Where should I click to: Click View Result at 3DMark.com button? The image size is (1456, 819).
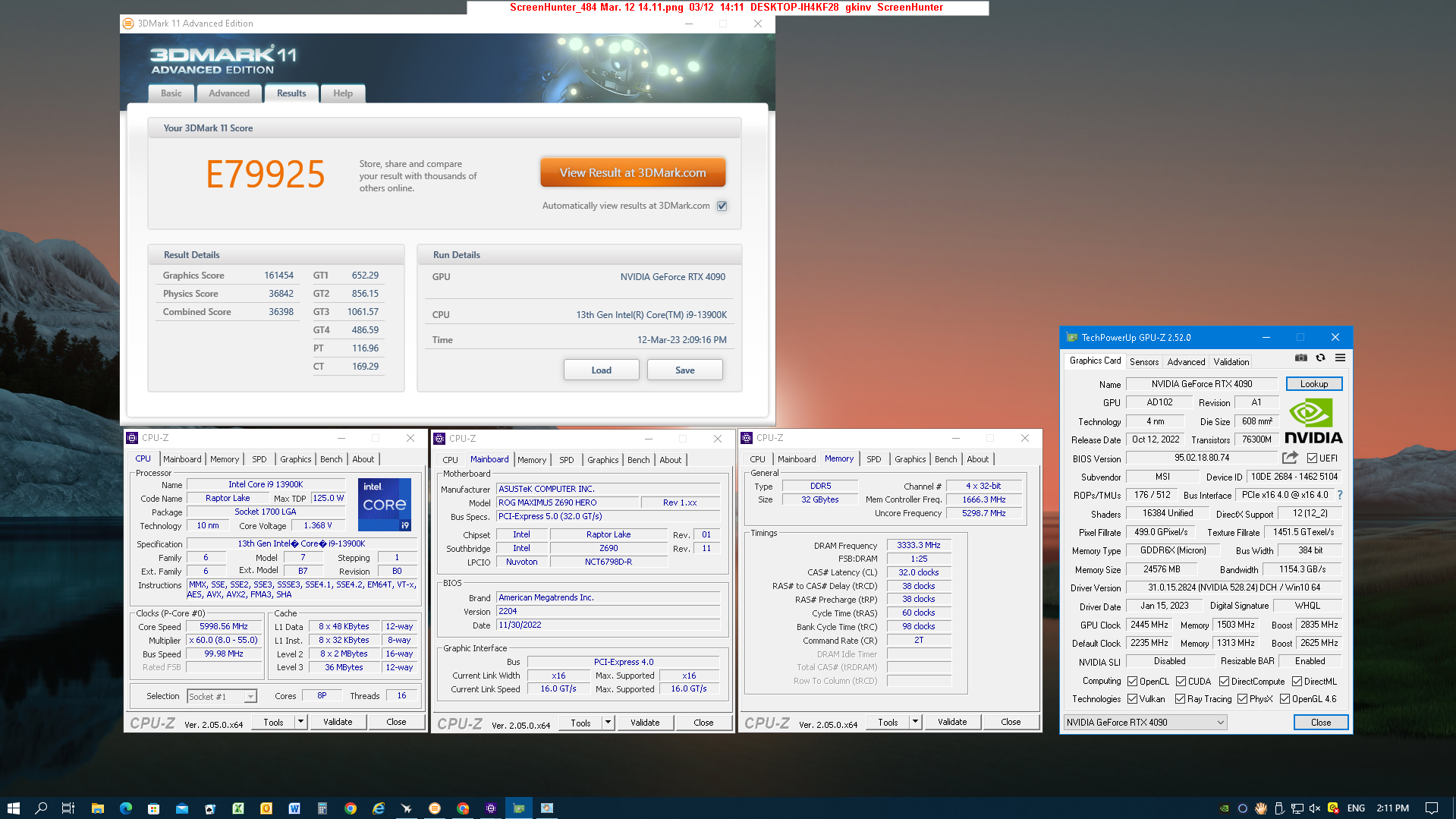633,172
